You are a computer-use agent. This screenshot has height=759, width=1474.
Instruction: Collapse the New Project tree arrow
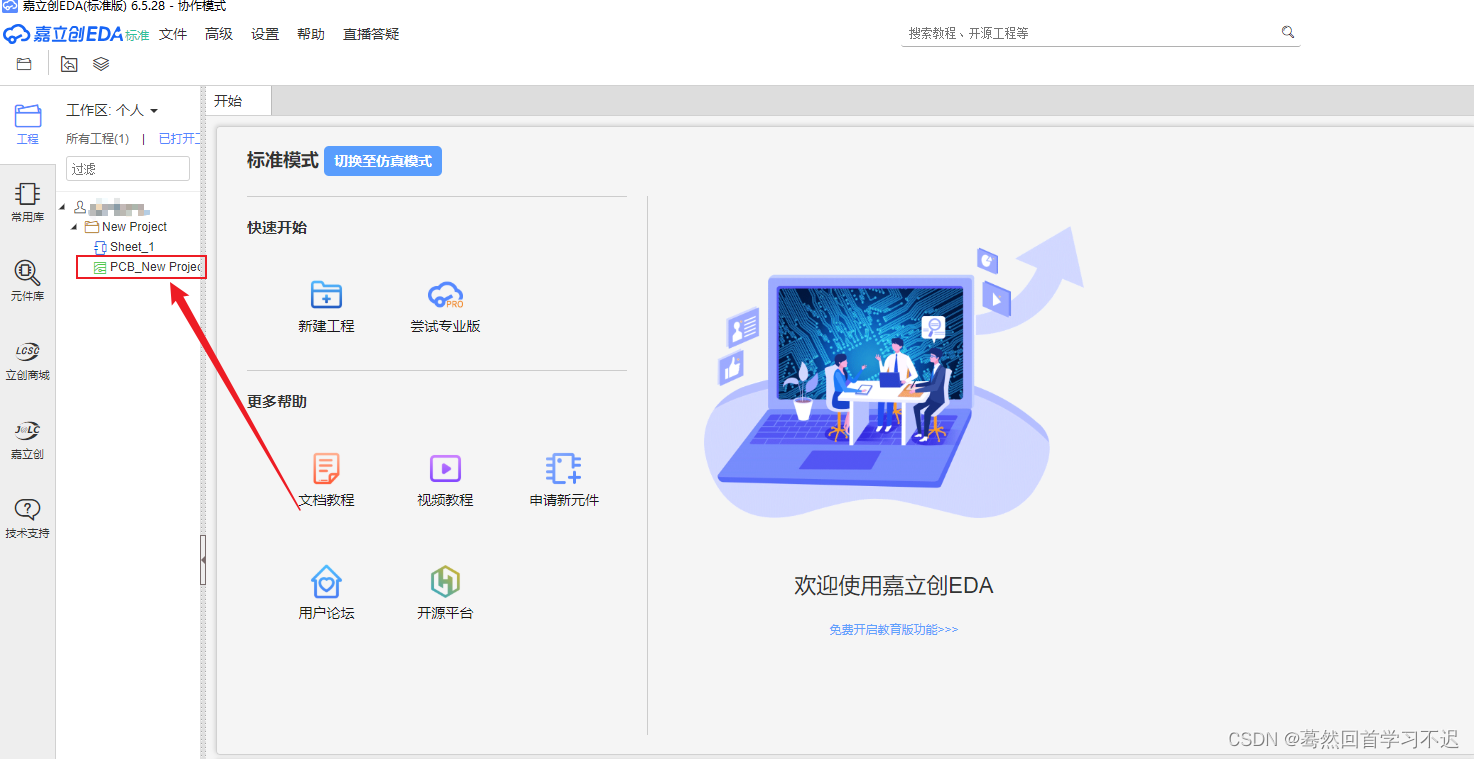[74, 227]
